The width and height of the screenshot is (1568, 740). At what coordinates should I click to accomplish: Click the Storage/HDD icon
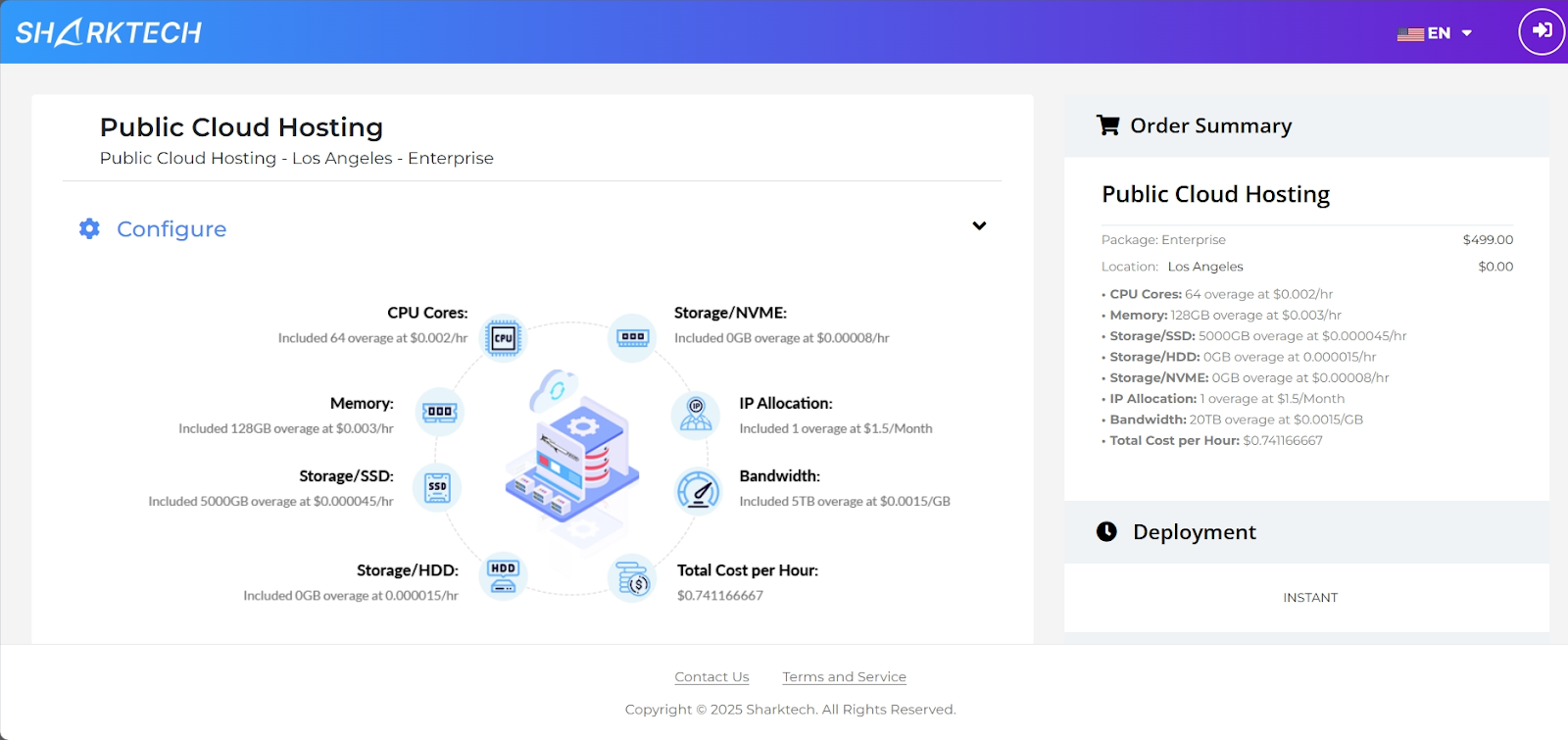[x=503, y=575]
